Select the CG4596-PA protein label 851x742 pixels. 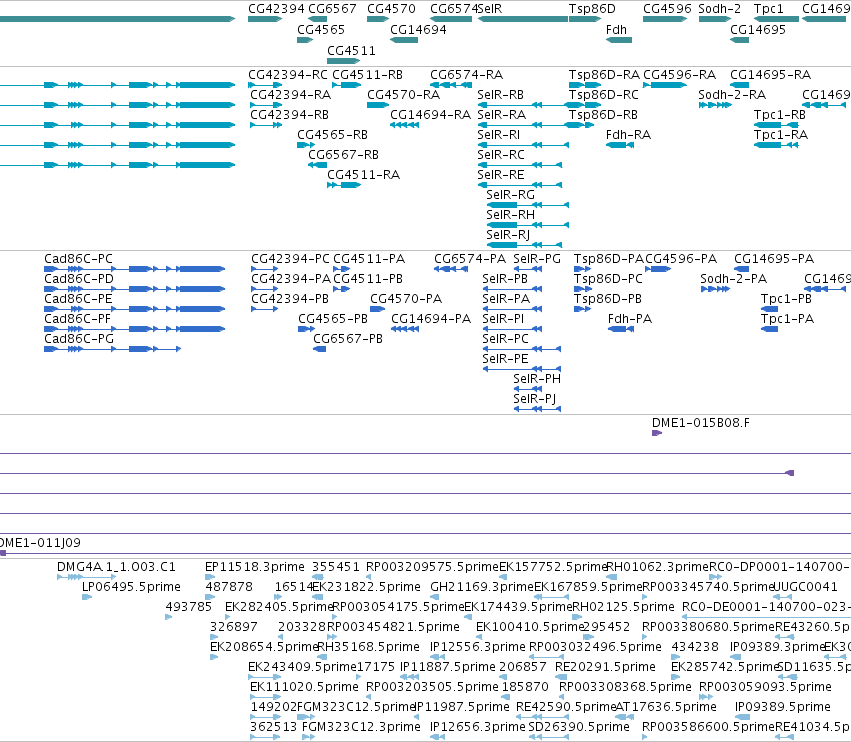681,258
